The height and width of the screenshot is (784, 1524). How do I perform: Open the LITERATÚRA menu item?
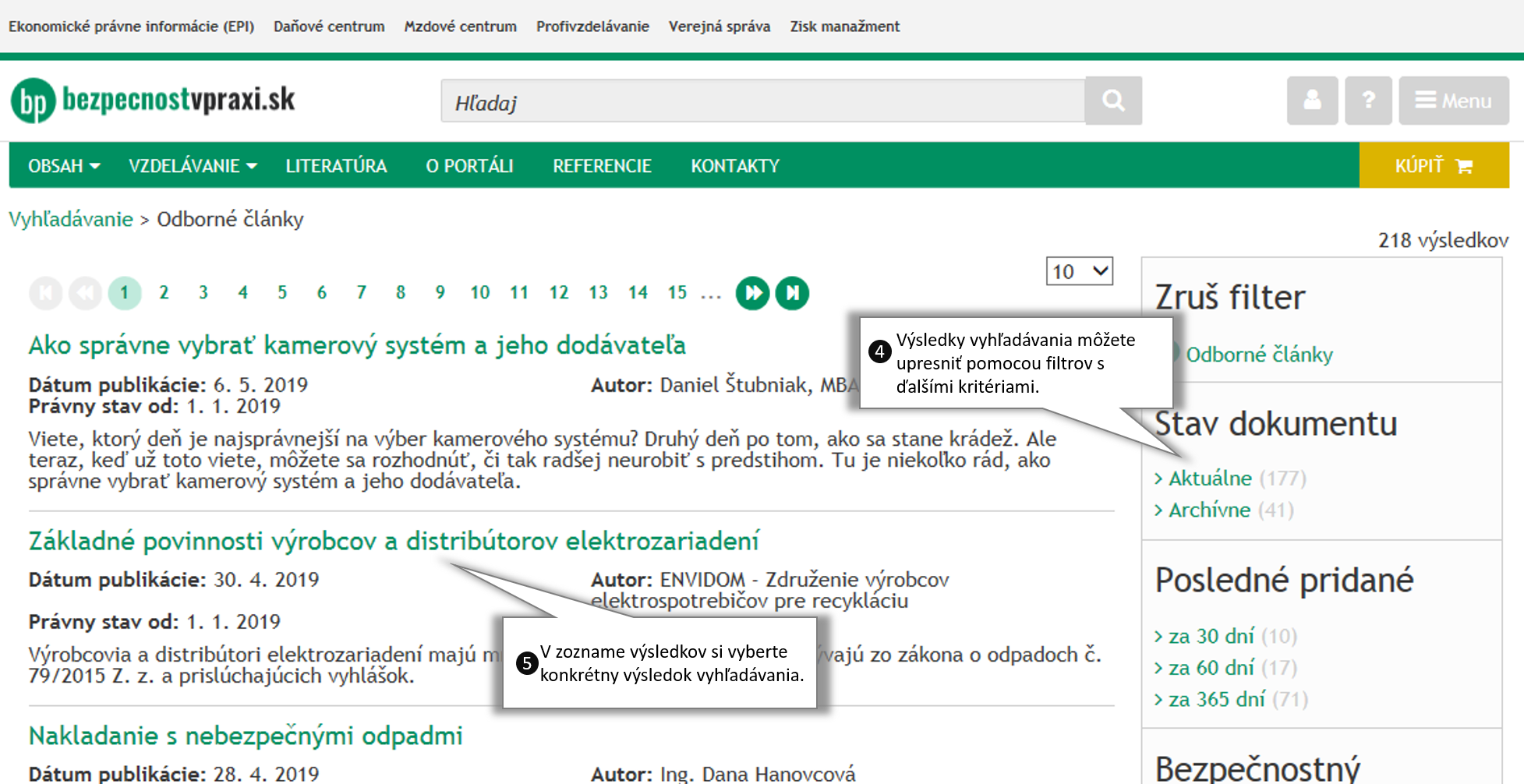click(336, 166)
